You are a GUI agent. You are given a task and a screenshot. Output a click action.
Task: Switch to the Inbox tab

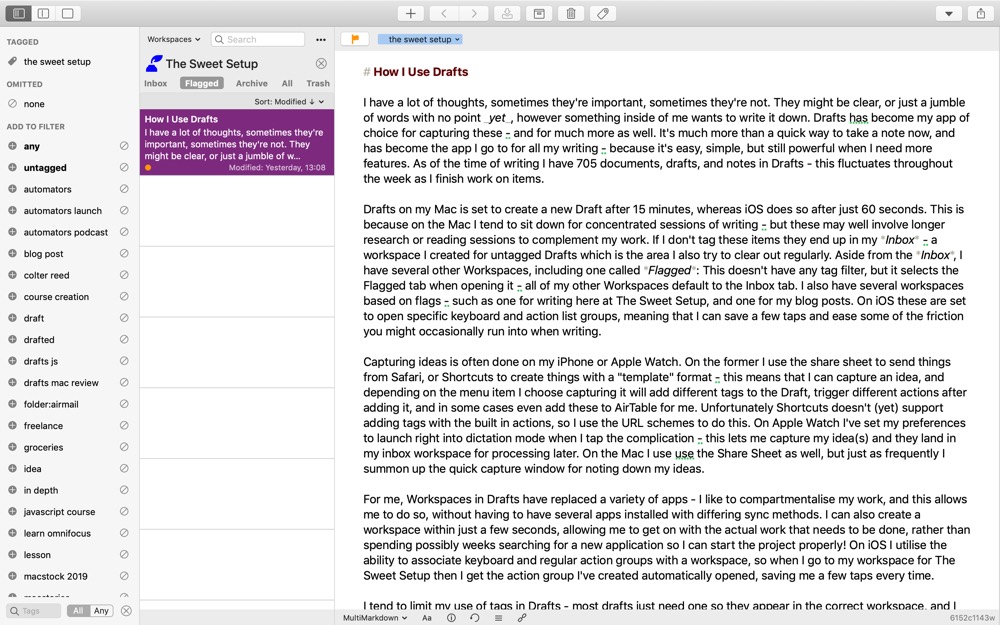155,84
